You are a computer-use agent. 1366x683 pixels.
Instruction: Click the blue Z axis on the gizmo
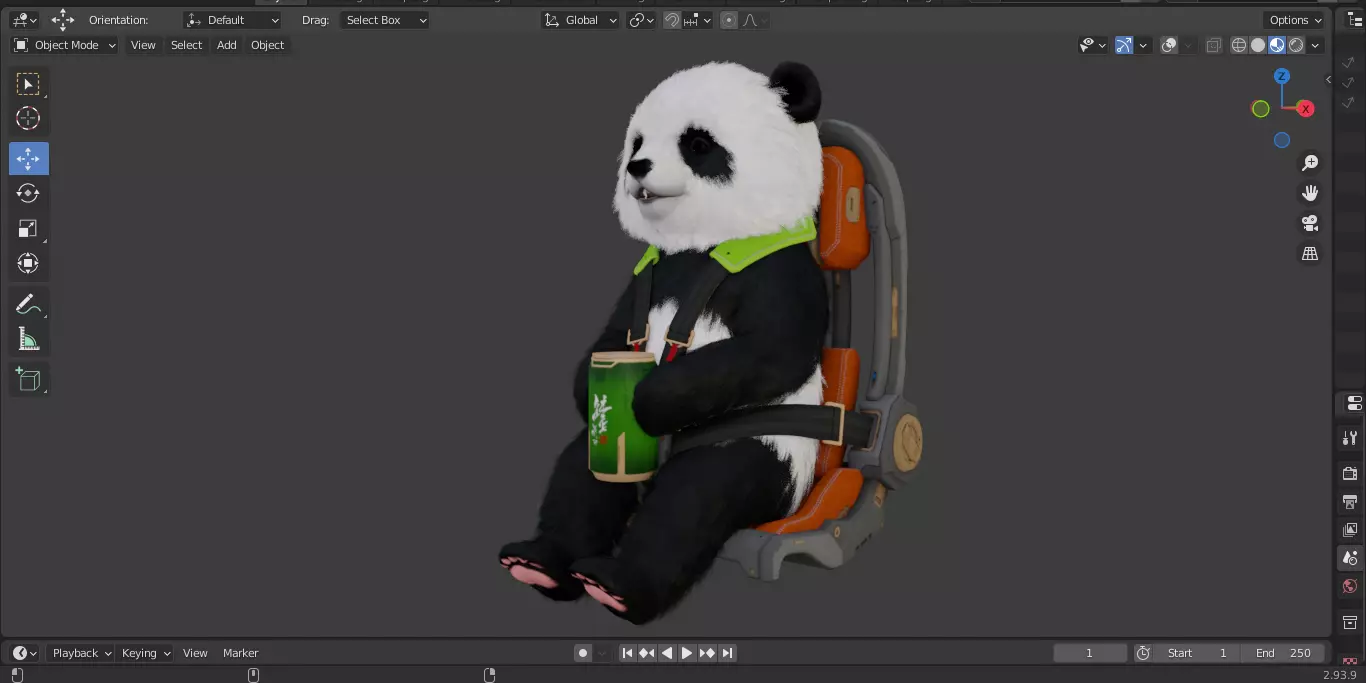[1282, 76]
